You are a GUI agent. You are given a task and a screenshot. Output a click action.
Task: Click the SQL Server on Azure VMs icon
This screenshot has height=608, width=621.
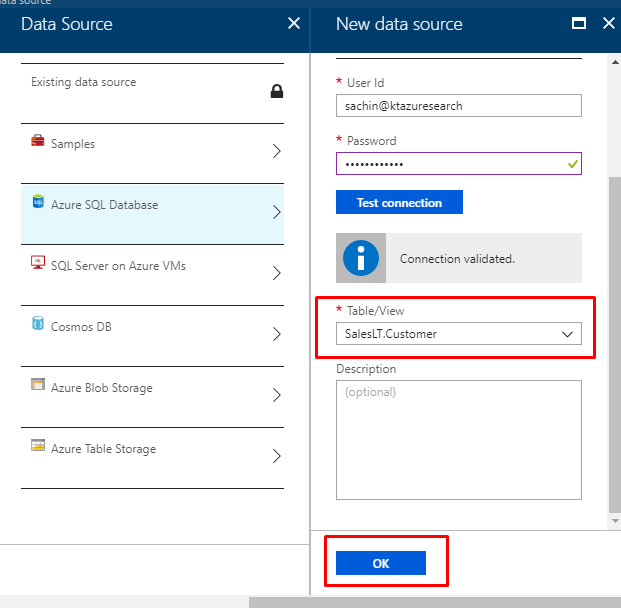38,262
